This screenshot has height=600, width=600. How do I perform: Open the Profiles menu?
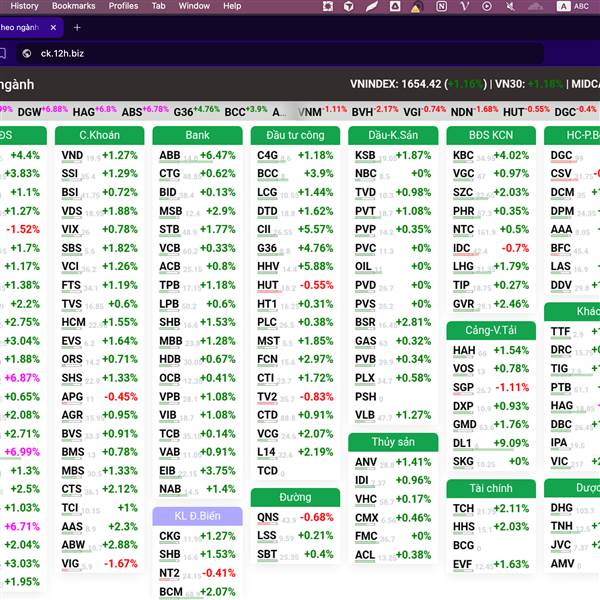pyautogui.click(x=123, y=6)
